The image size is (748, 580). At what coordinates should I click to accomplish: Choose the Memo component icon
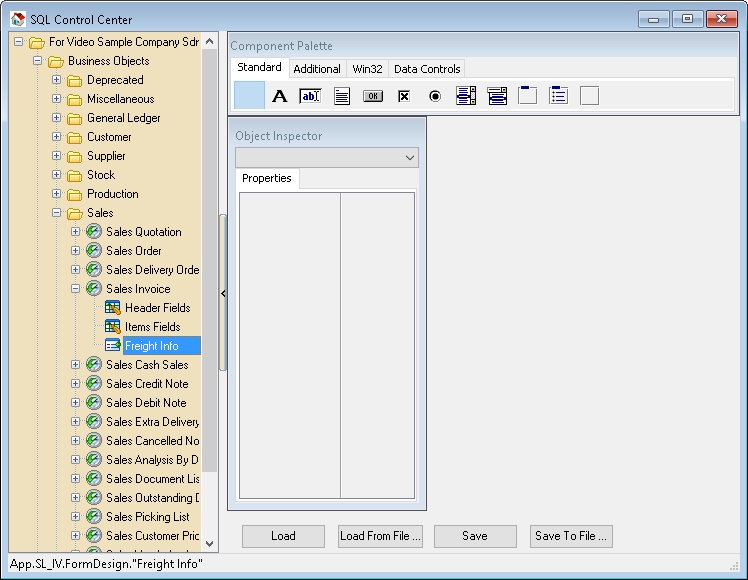click(342, 96)
